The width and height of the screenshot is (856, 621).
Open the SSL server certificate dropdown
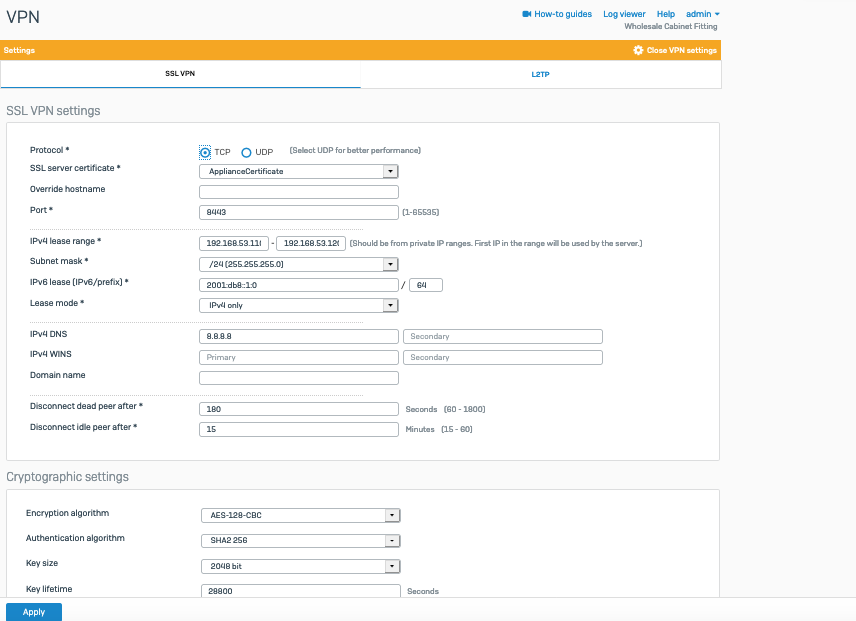point(299,171)
